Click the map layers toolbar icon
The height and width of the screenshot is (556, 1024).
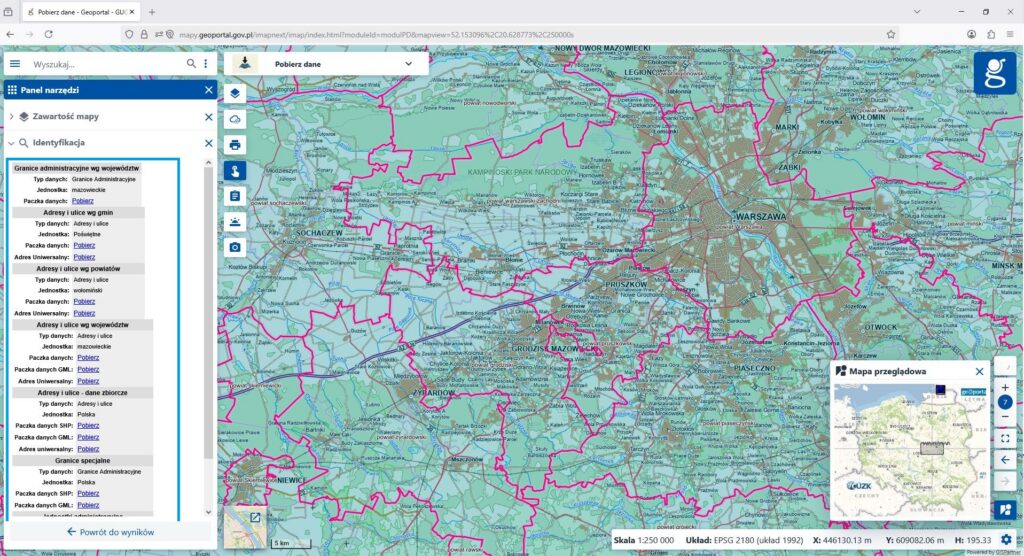pos(235,93)
